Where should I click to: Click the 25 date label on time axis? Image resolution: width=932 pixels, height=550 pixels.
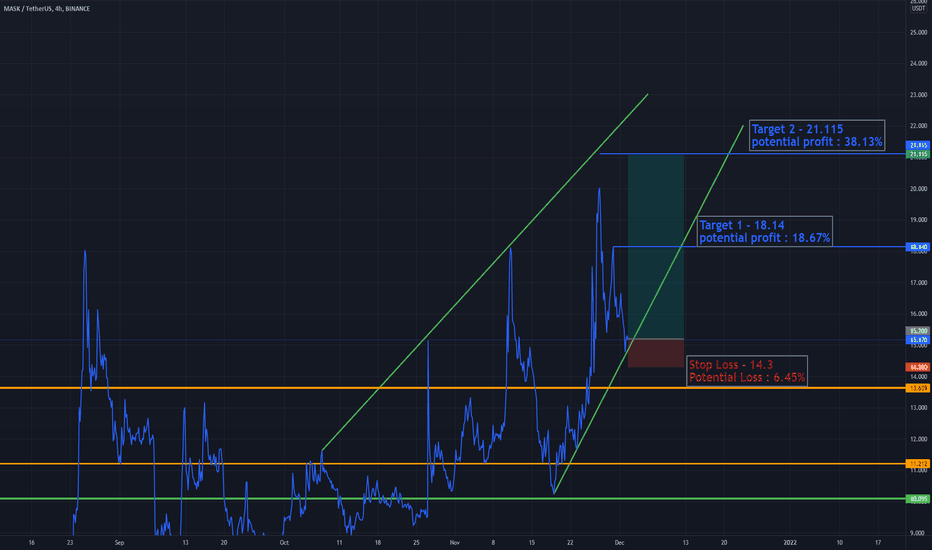pyautogui.click(x=416, y=543)
